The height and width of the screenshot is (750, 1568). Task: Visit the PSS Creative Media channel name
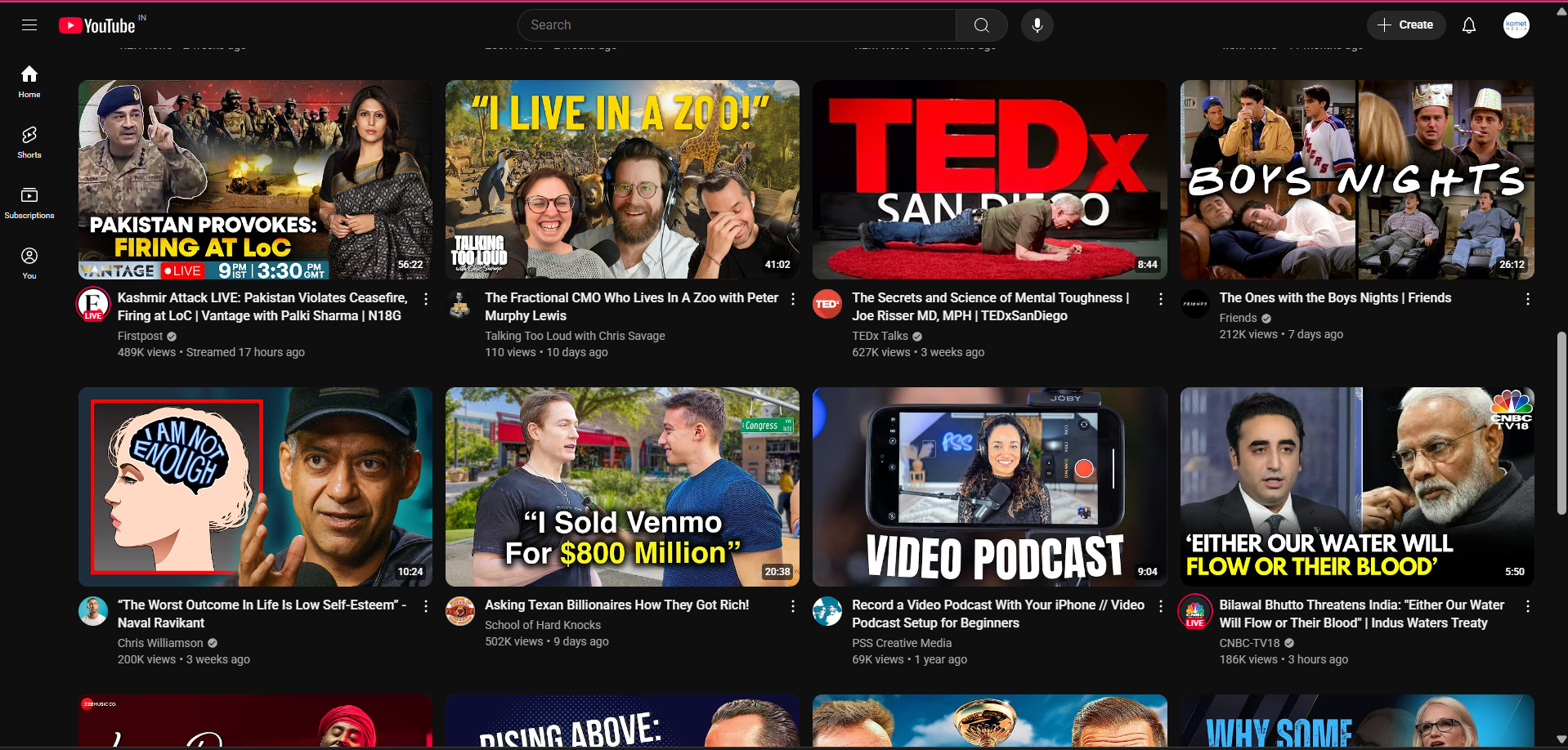coord(902,643)
